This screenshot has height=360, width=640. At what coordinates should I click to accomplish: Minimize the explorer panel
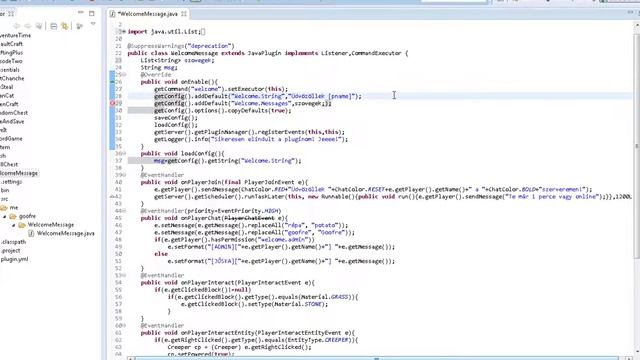(81, 13)
